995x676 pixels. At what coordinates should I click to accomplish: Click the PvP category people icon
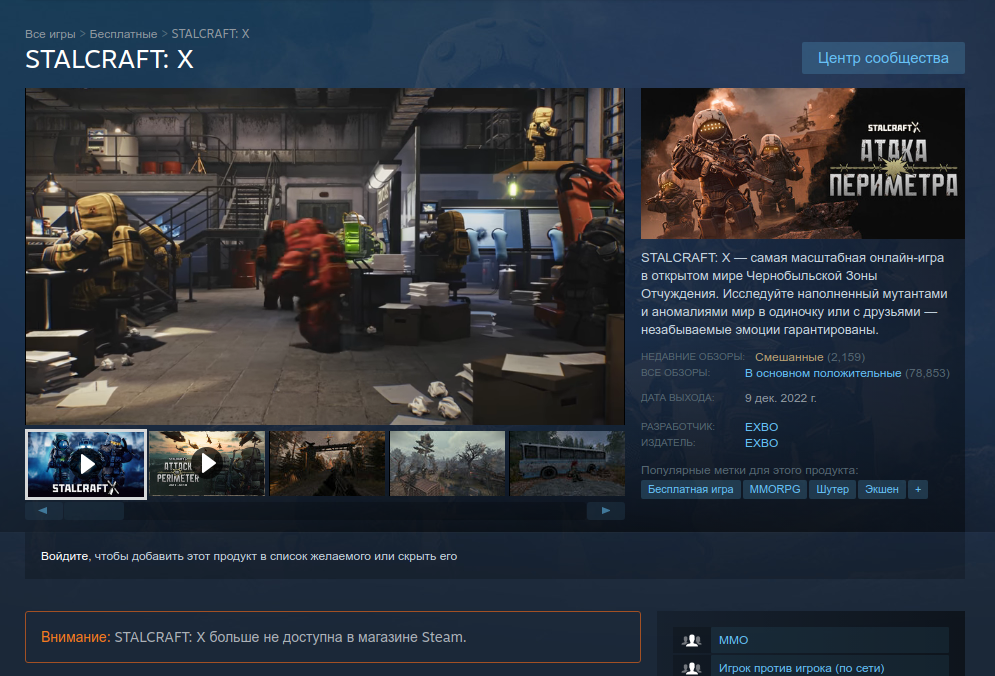(692, 668)
